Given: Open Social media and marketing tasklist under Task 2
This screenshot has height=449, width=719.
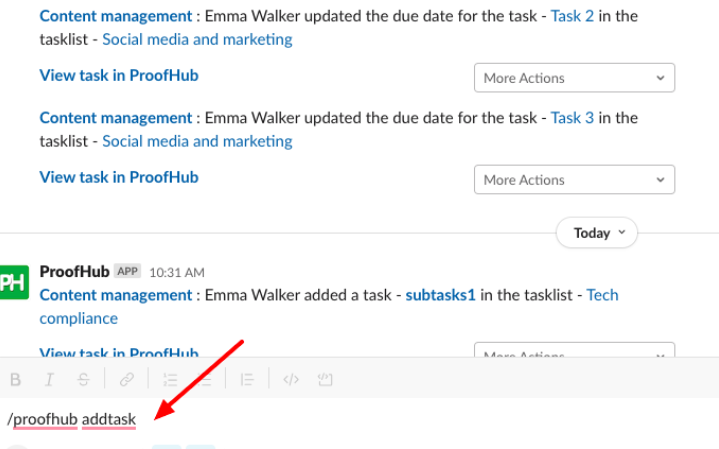Looking at the screenshot, I should point(197,39).
